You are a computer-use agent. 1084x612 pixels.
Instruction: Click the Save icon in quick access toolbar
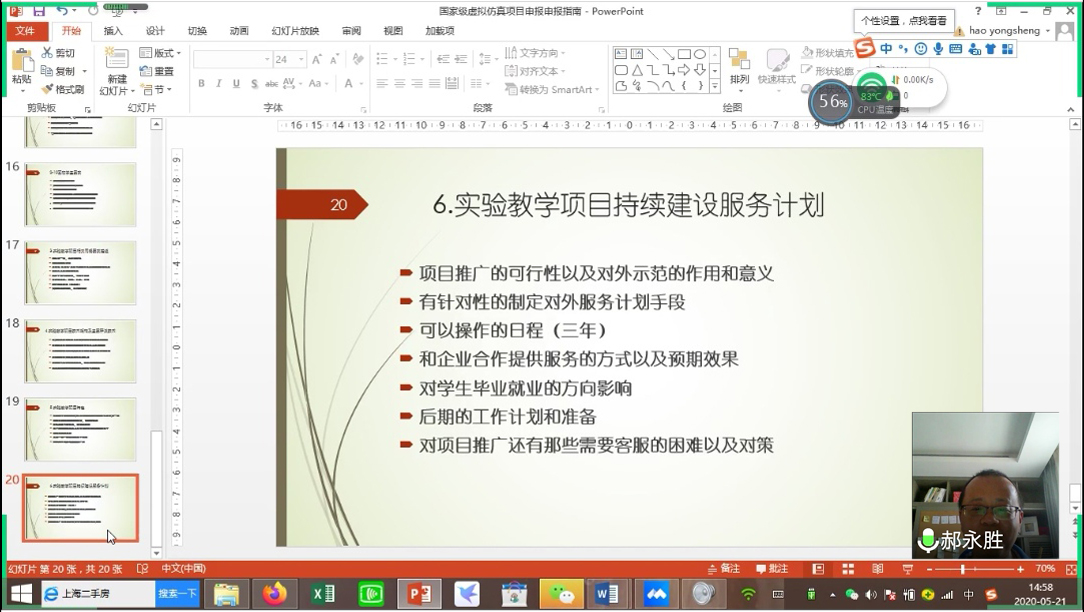coord(40,11)
